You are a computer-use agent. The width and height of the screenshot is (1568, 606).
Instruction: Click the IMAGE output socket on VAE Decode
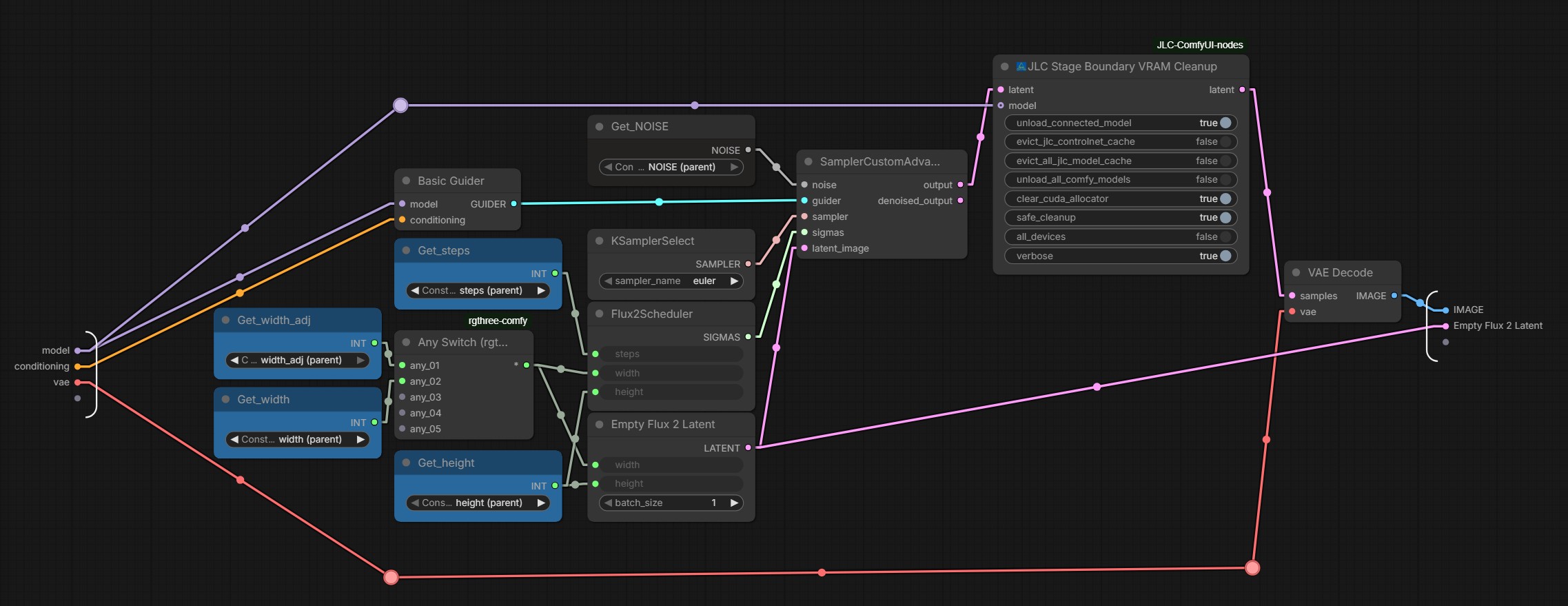point(1394,295)
